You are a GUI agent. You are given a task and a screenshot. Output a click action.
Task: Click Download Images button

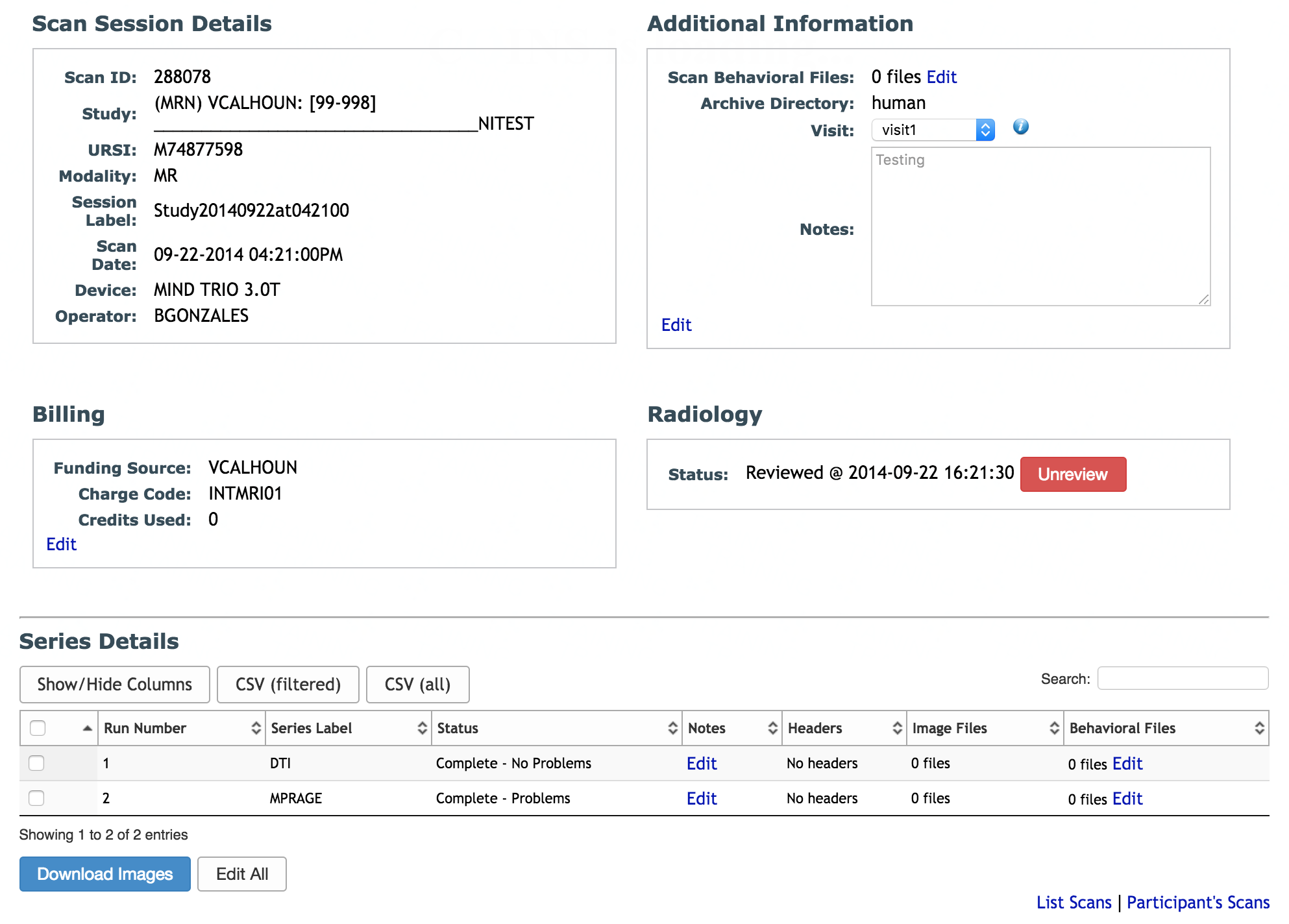(x=104, y=874)
